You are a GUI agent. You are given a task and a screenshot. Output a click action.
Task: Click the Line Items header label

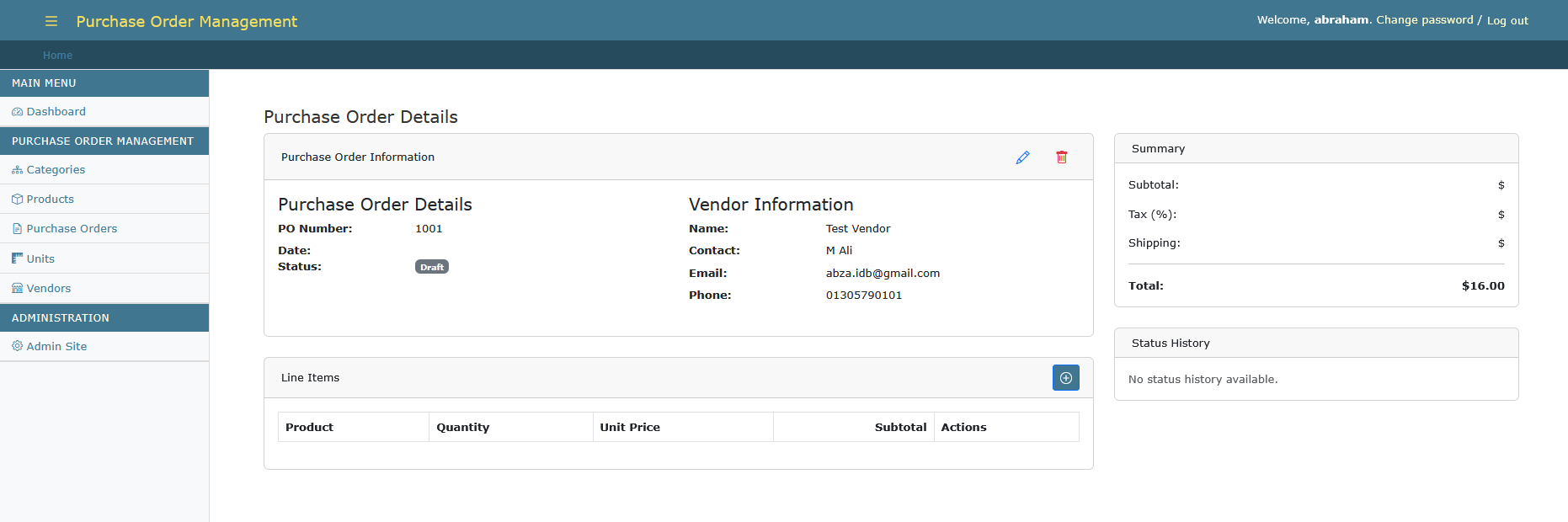pyautogui.click(x=310, y=378)
